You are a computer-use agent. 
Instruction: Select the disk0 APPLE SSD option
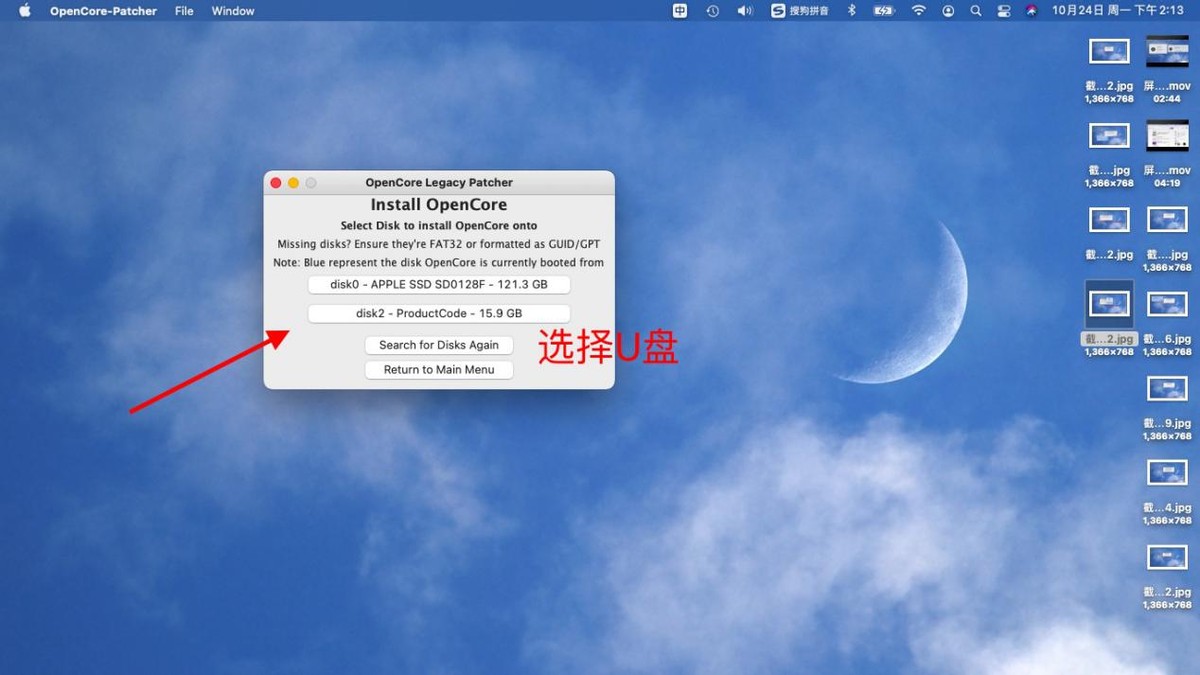click(438, 284)
